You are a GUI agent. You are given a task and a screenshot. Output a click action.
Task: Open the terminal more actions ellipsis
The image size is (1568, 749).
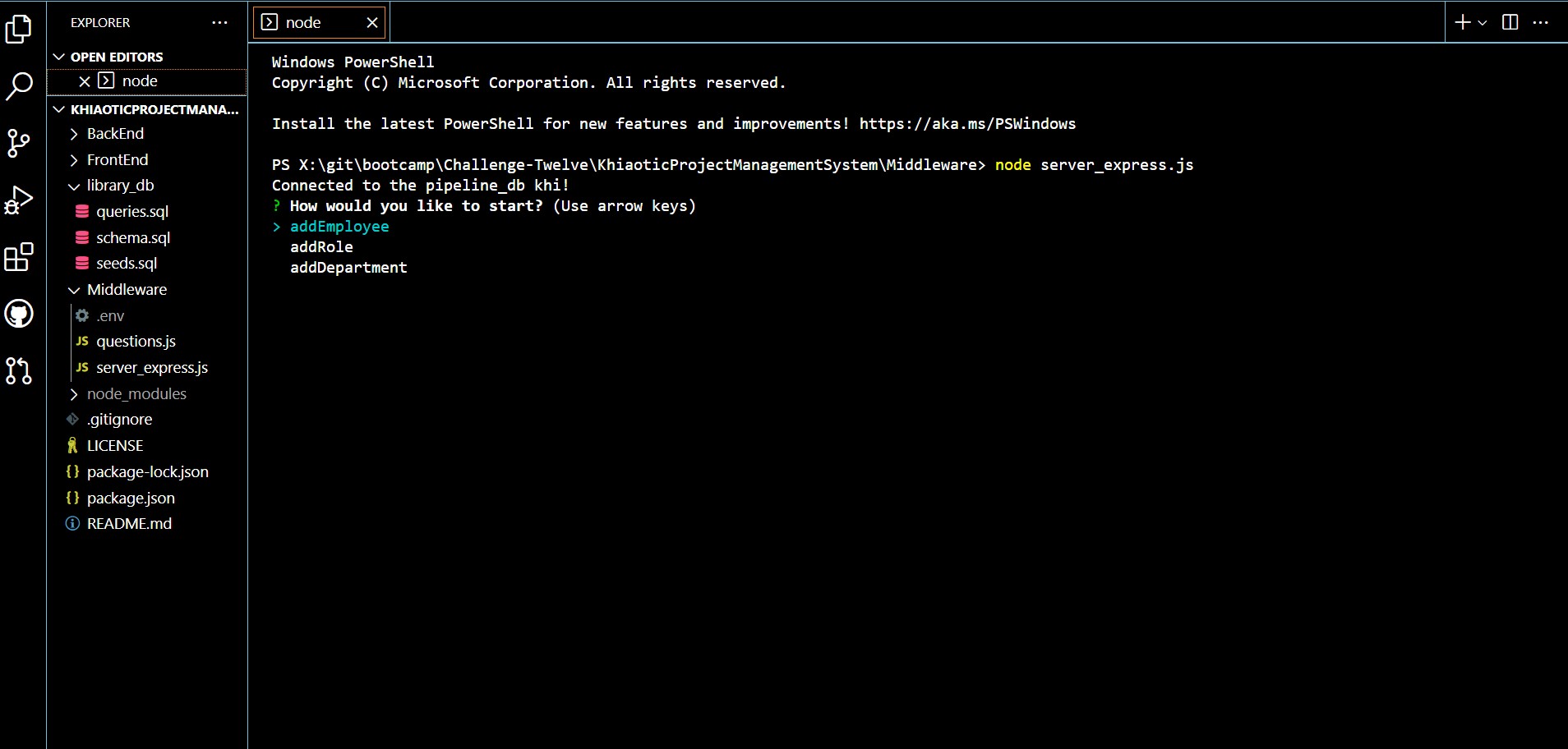1540,22
